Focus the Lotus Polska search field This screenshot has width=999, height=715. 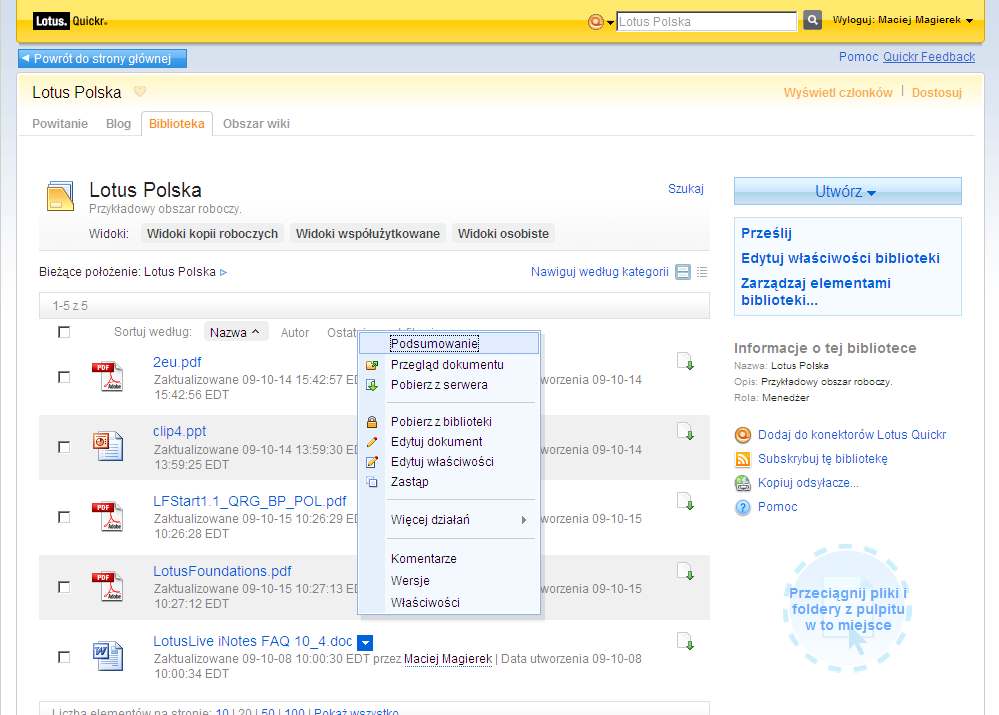[x=706, y=21]
